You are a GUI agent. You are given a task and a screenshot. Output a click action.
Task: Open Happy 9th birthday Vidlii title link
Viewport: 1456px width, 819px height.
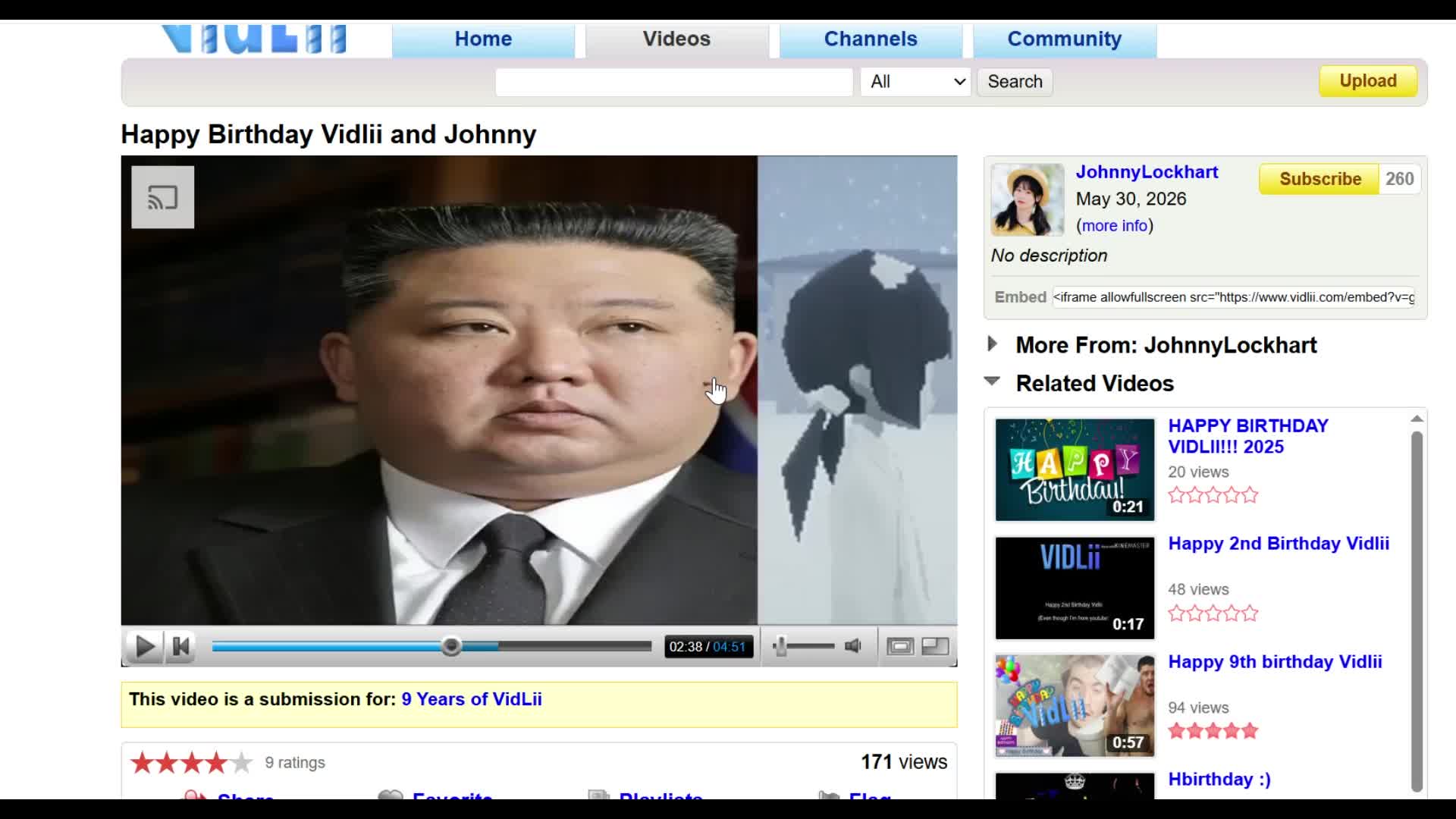coord(1275,662)
